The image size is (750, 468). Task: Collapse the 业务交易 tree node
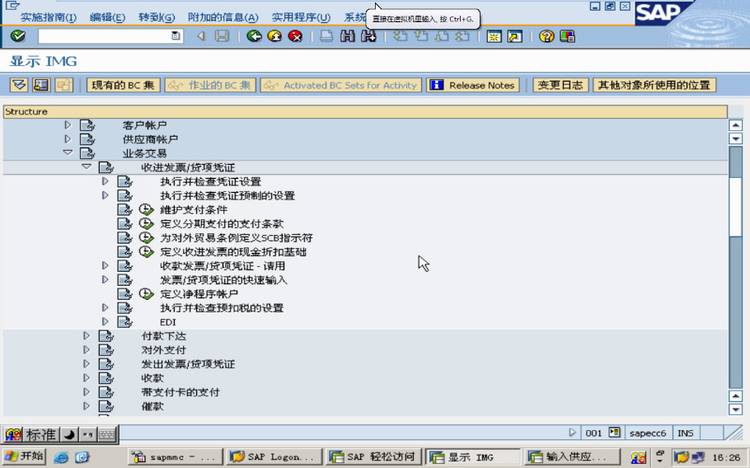pyautogui.click(x=67, y=153)
